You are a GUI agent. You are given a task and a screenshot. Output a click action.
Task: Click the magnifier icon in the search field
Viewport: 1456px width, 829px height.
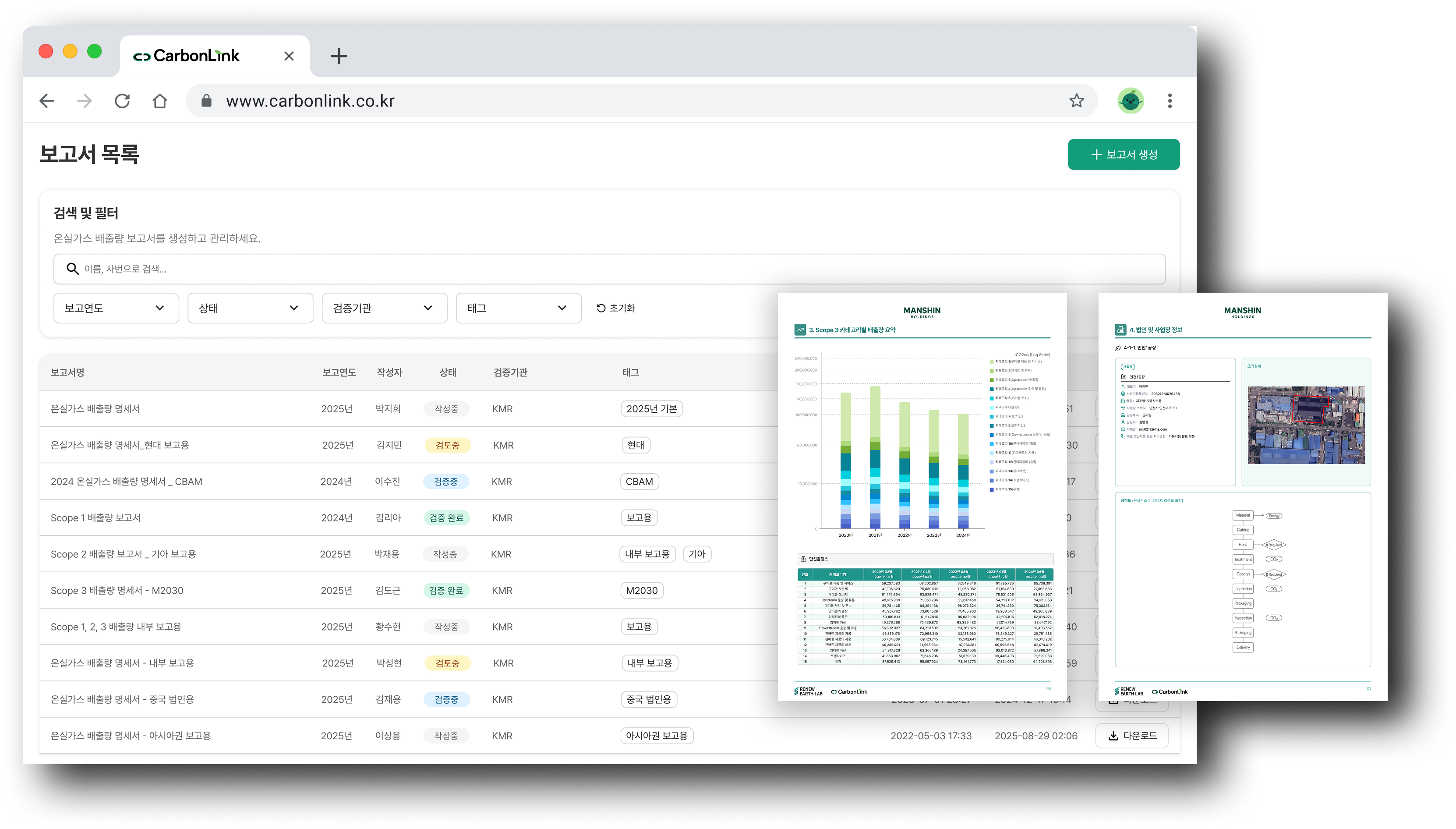pyautogui.click(x=73, y=269)
